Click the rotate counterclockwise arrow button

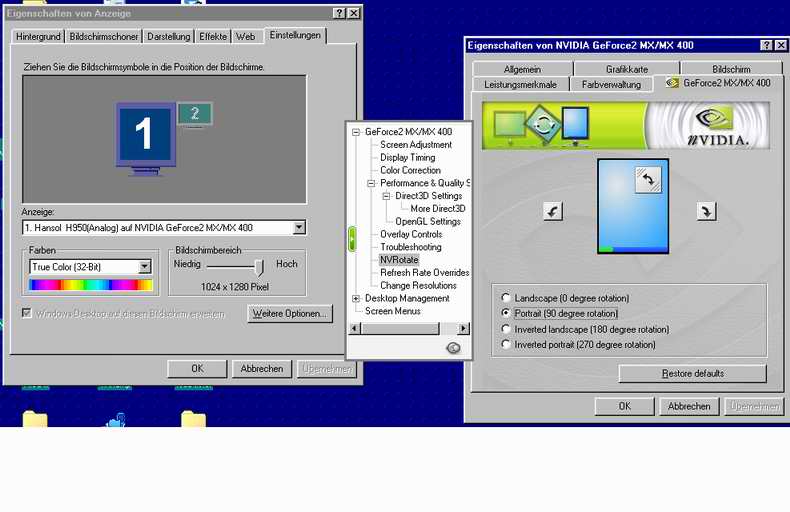point(553,211)
